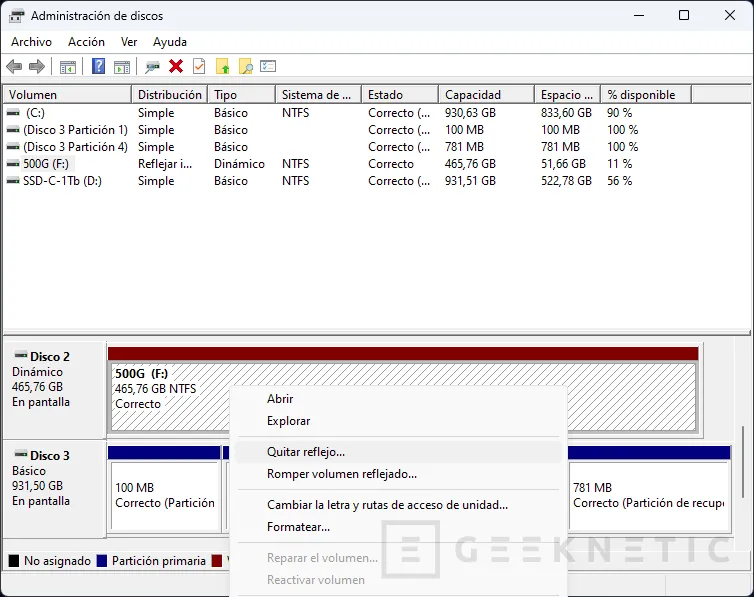The width and height of the screenshot is (754, 597).
Task: Sort by the Sistema de... column header
Action: pos(319,95)
